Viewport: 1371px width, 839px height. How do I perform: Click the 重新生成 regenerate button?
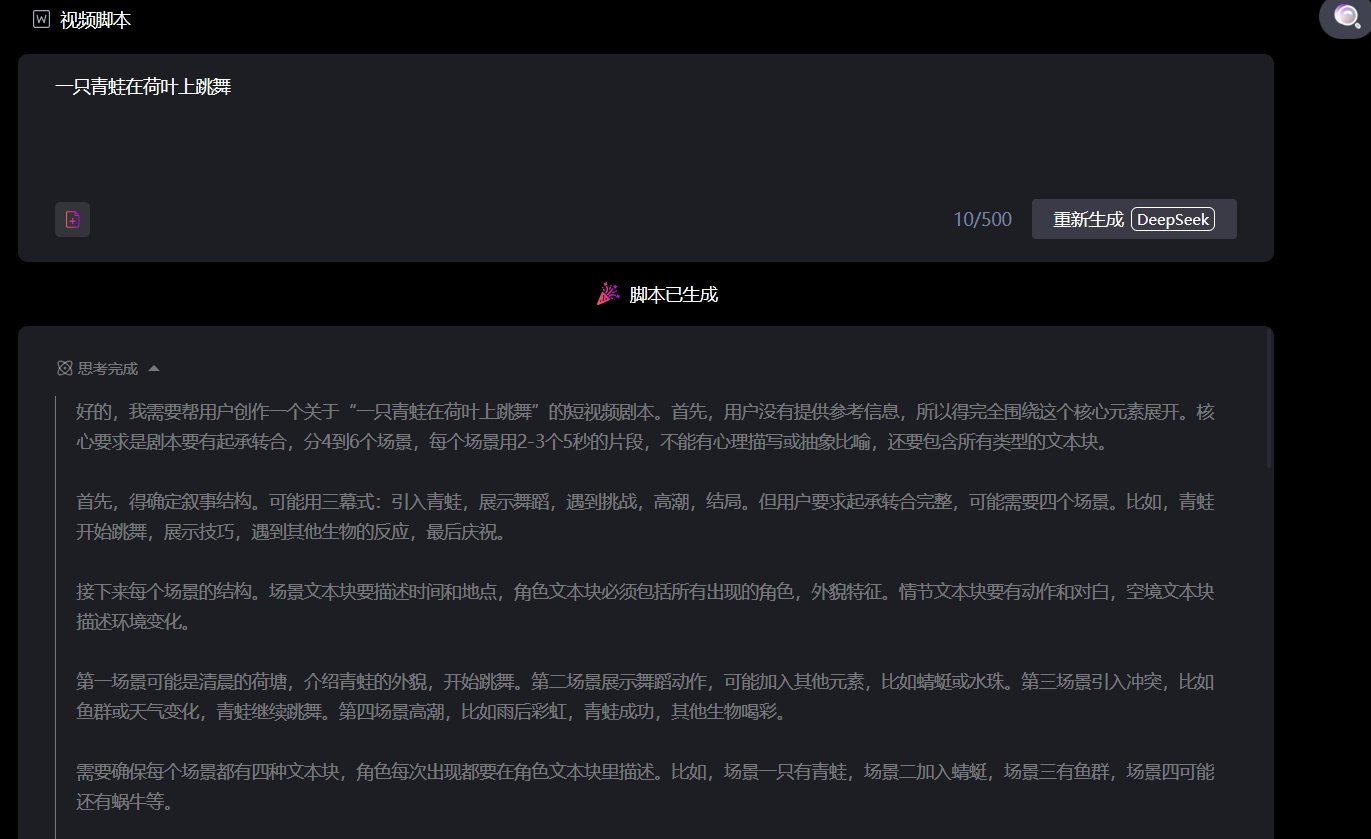click(x=1088, y=220)
